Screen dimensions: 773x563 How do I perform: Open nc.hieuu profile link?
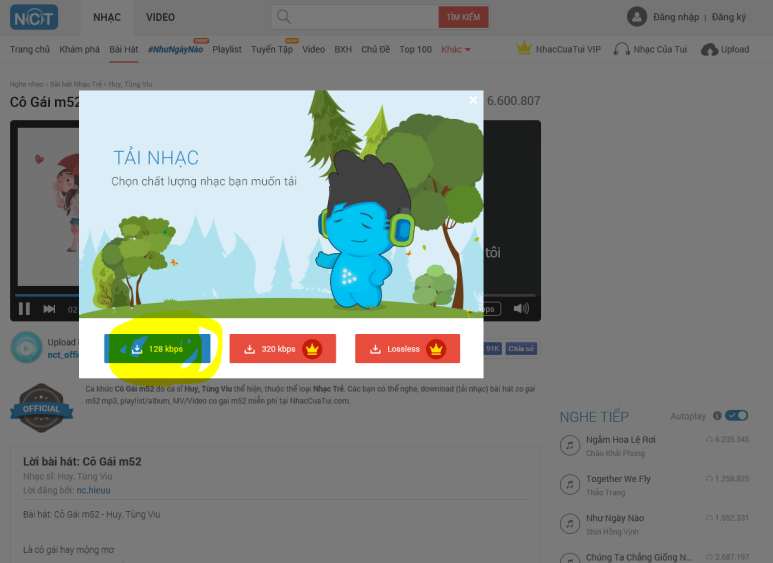(93, 490)
